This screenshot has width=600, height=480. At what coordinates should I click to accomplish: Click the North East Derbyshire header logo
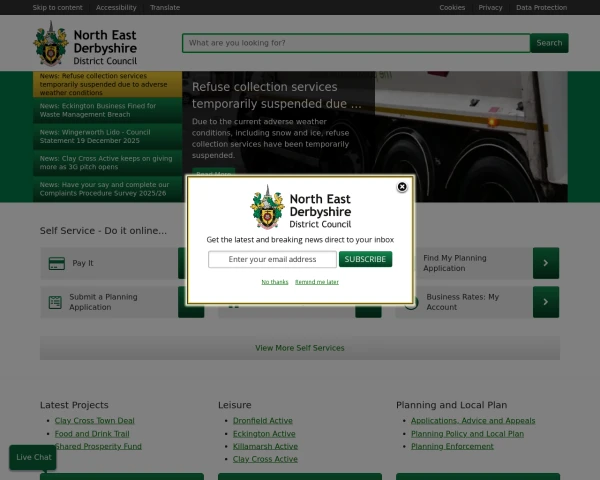[x=85, y=44]
